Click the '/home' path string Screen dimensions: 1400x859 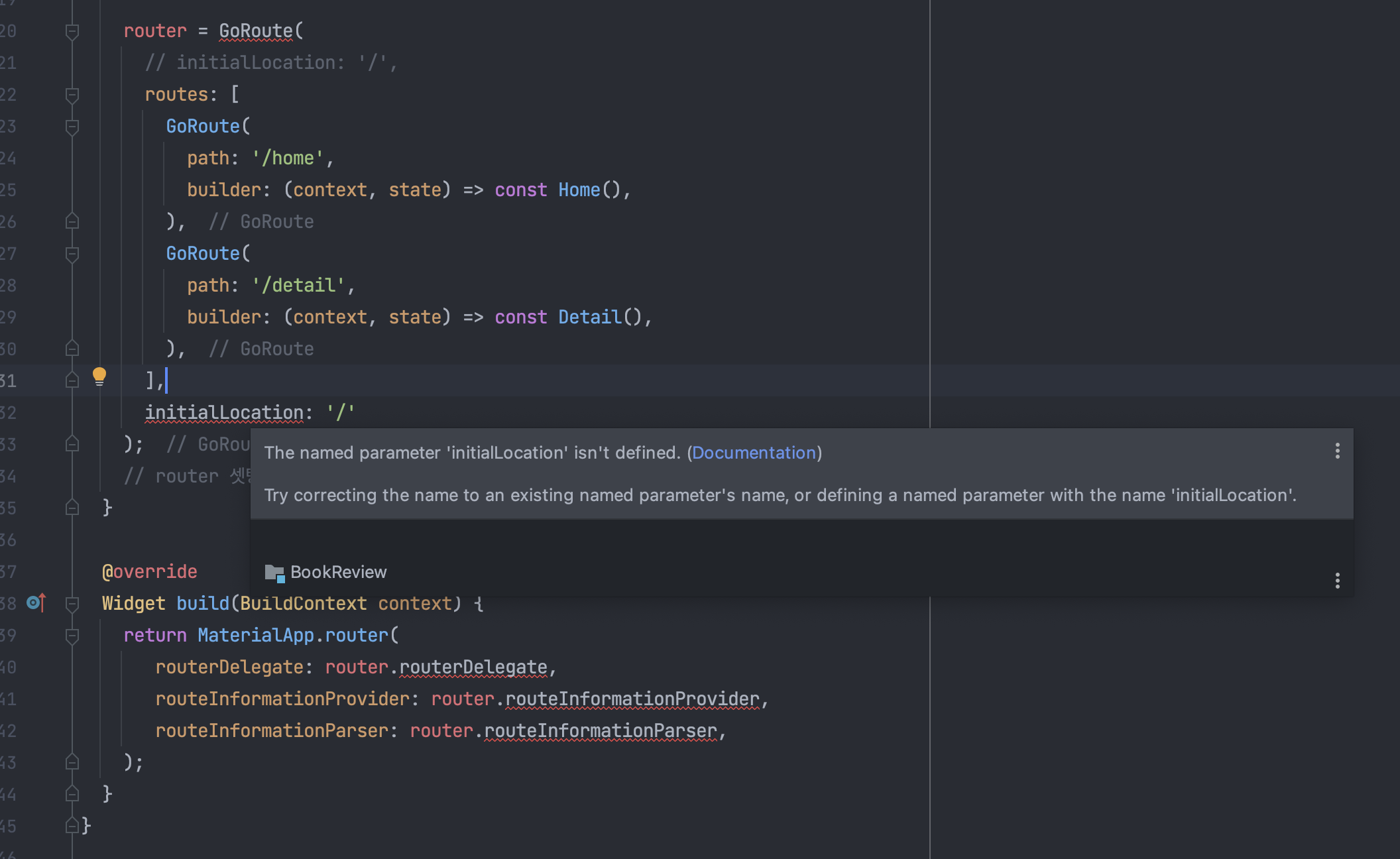[x=288, y=158]
